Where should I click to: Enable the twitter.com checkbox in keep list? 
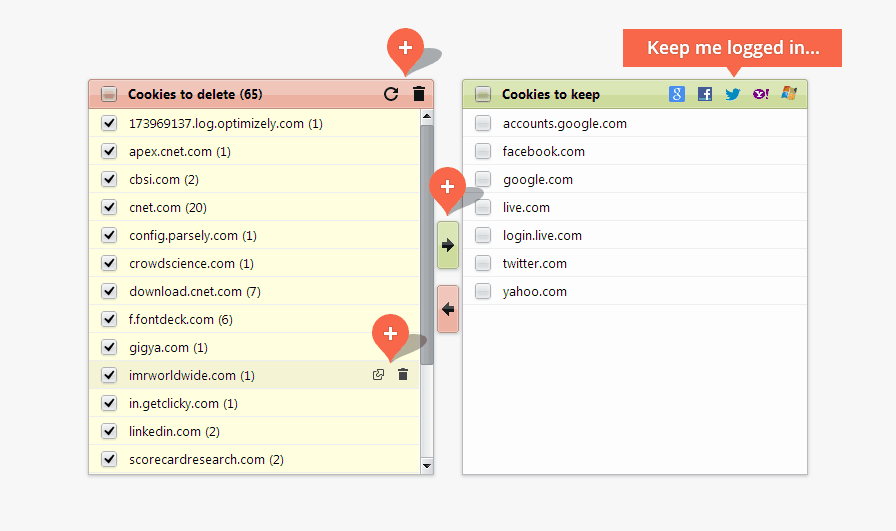(x=483, y=264)
